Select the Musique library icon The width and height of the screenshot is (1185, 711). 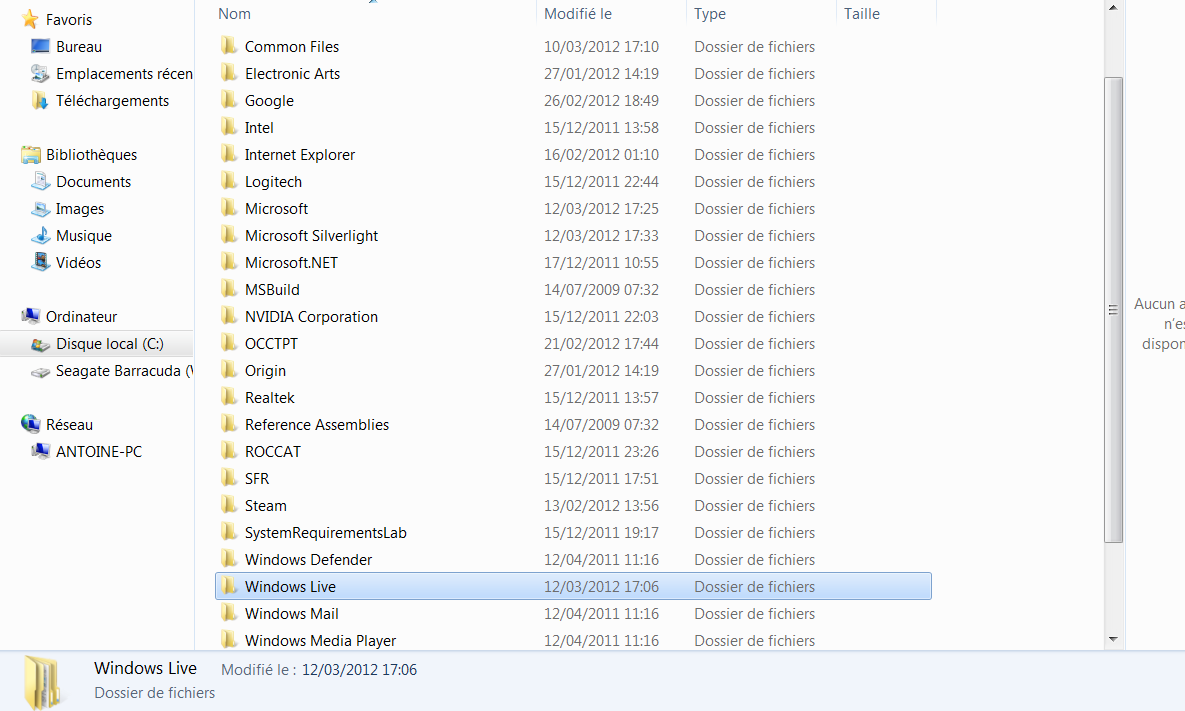(40, 236)
